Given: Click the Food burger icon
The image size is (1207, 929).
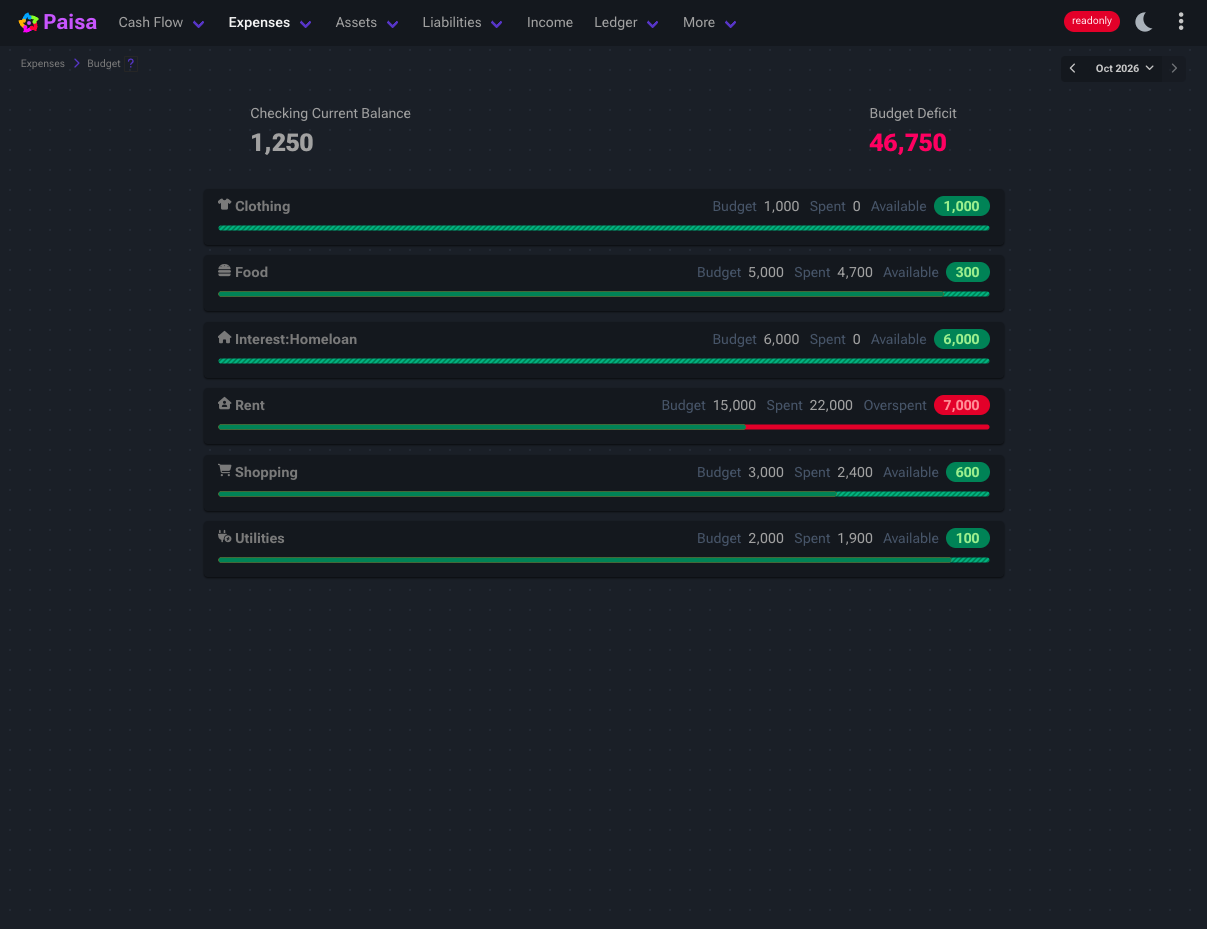Looking at the screenshot, I should [x=224, y=271].
